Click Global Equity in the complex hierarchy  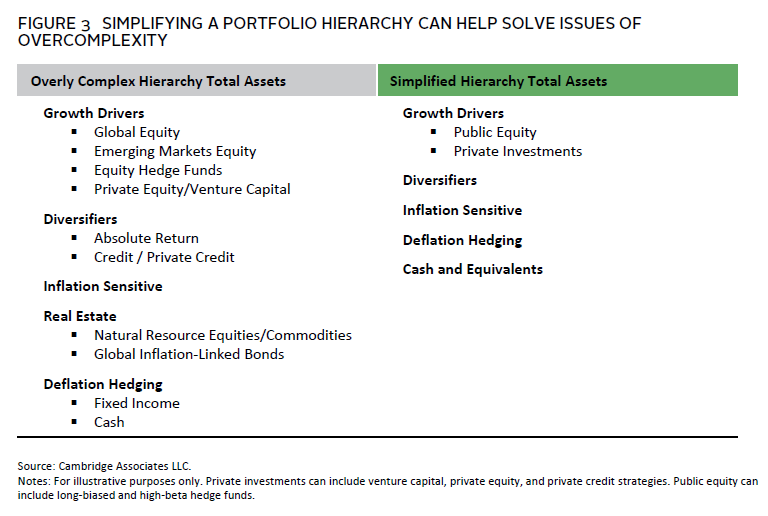pyautogui.click(x=137, y=132)
